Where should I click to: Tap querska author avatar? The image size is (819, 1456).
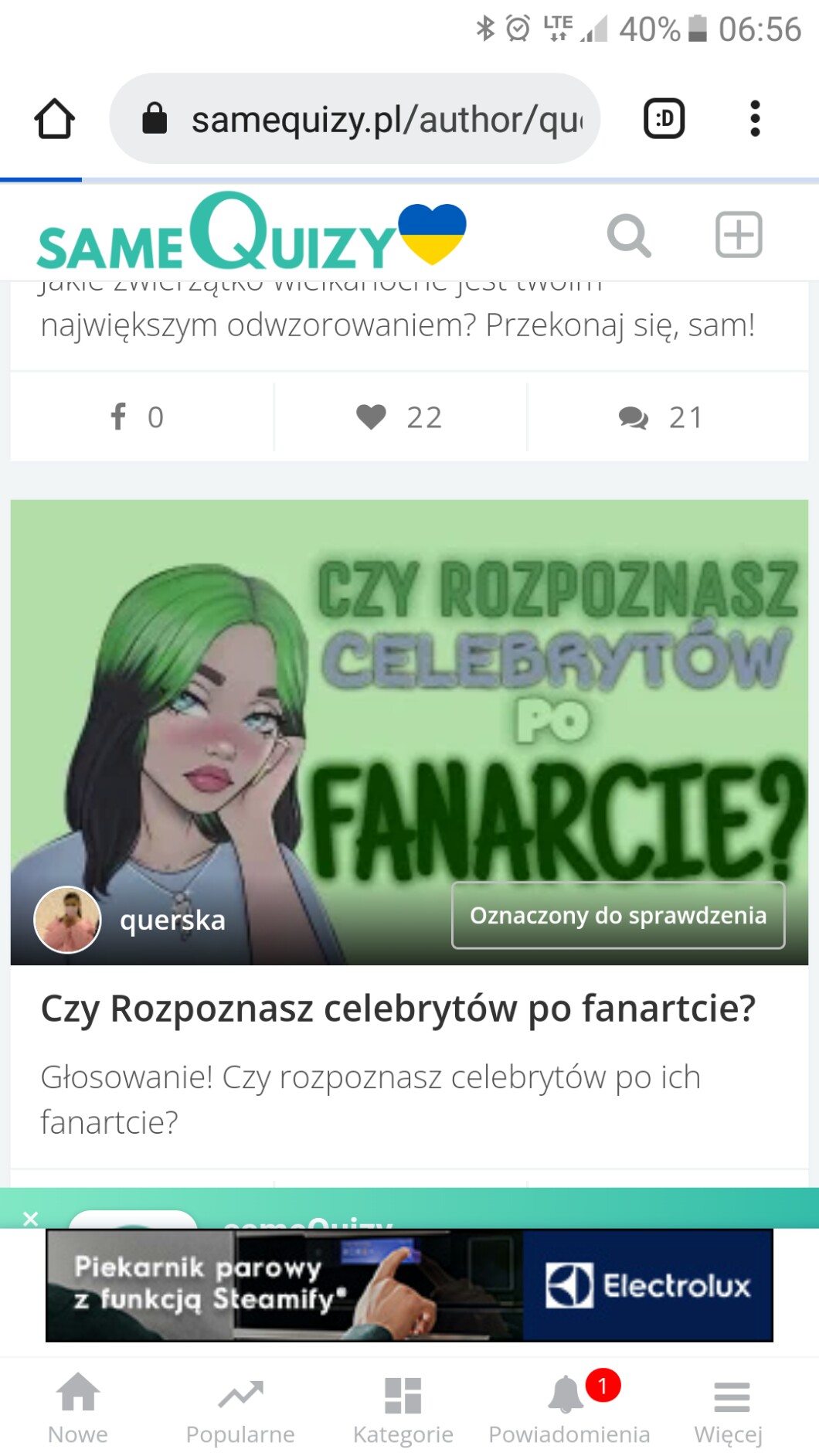click(x=67, y=920)
